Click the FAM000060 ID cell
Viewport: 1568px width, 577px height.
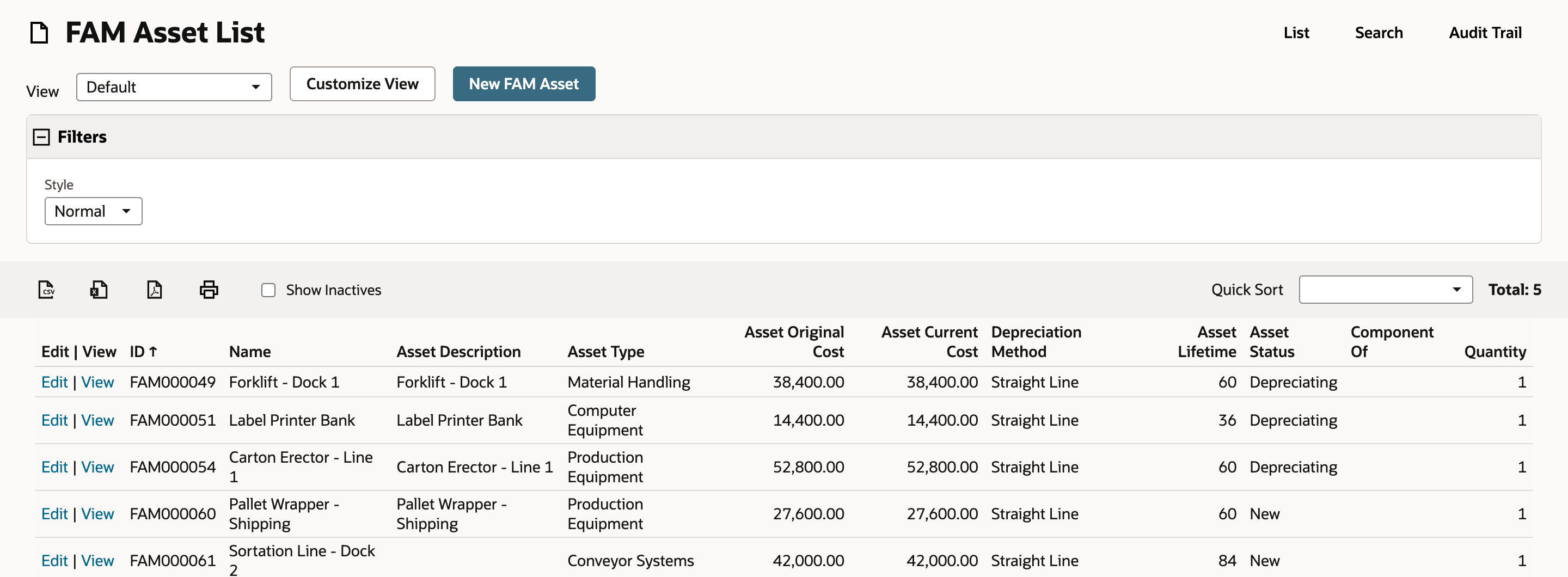pos(172,514)
